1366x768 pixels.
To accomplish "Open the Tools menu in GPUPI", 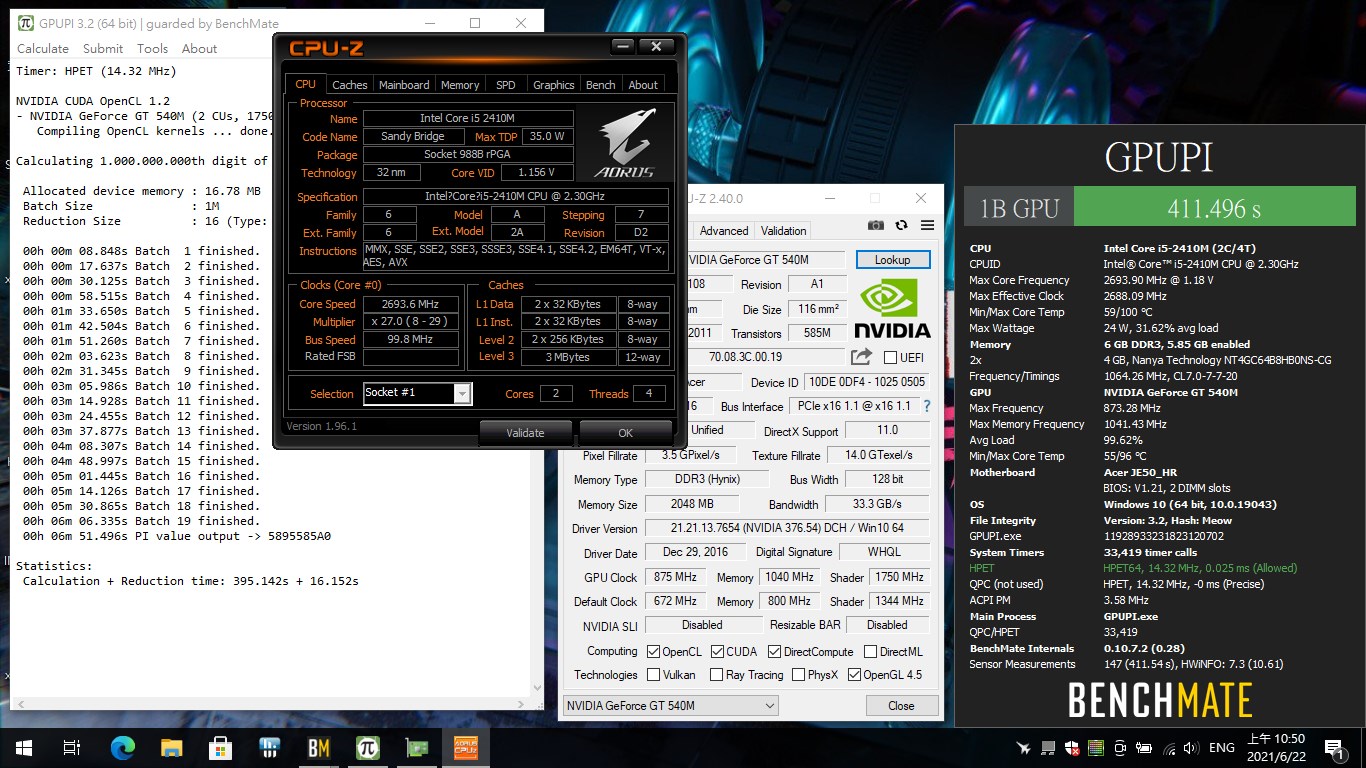I will click(152, 48).
